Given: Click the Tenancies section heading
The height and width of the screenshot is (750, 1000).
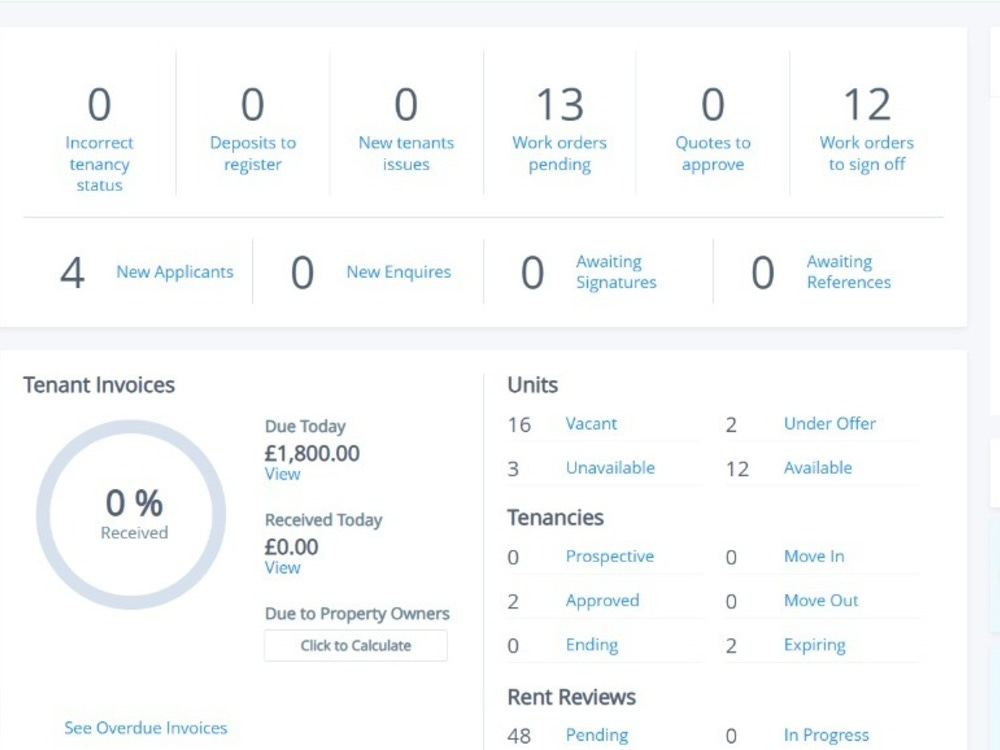Looking at the screenshot, I should pyautogui.click(x=555, y=517).
